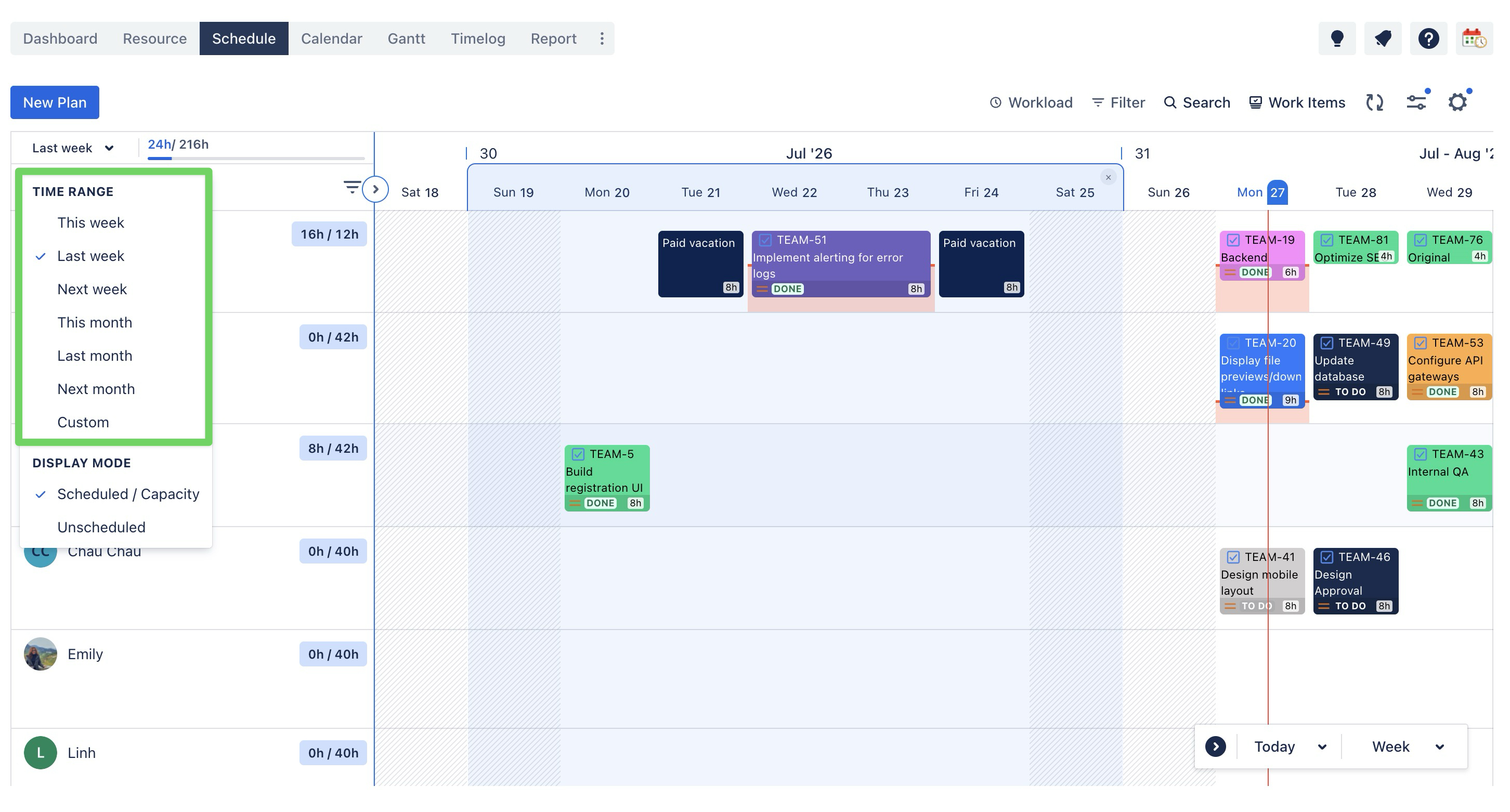Click the sync refresh arrows icon
The image size is (1510, 812).
(1375, 102)
